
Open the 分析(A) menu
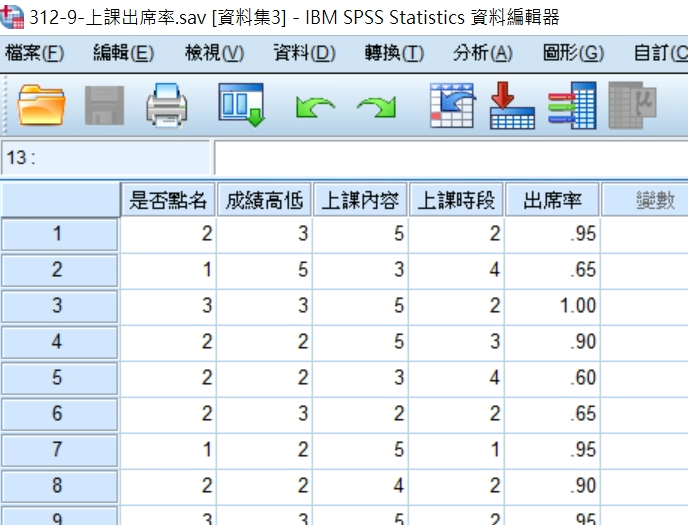[x=482, y=53]
